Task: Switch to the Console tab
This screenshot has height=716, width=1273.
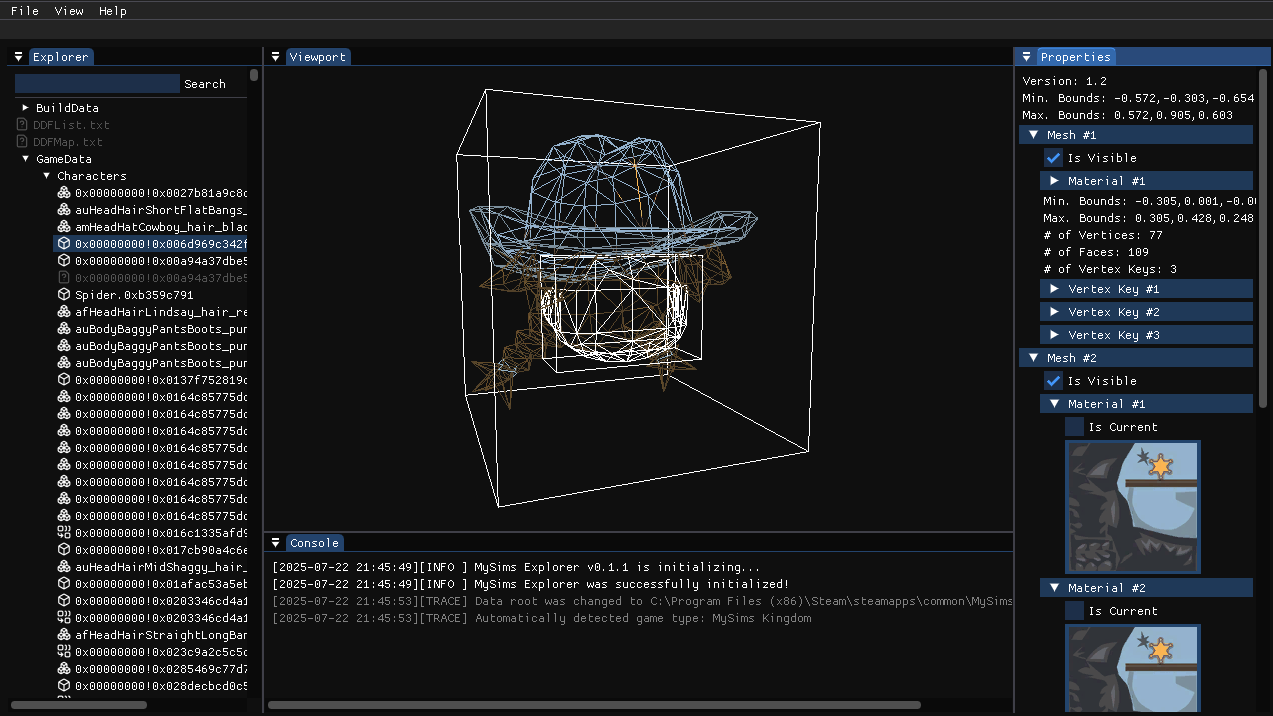Action: [314, 542]
